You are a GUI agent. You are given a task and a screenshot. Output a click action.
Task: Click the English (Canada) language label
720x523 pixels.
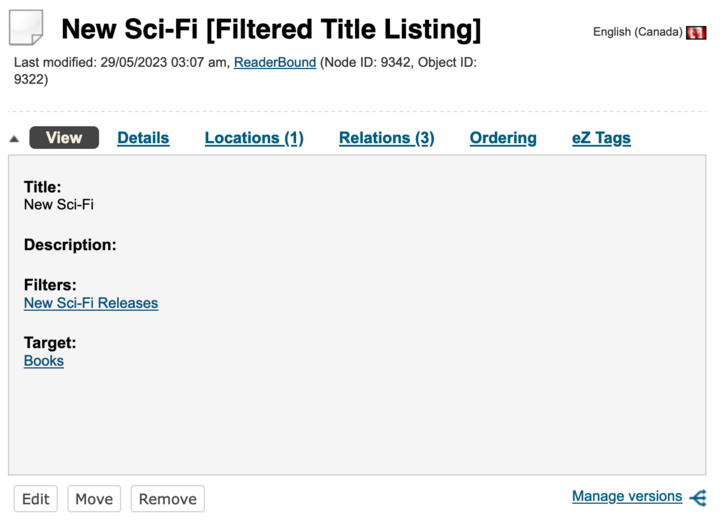click(637, 32)
